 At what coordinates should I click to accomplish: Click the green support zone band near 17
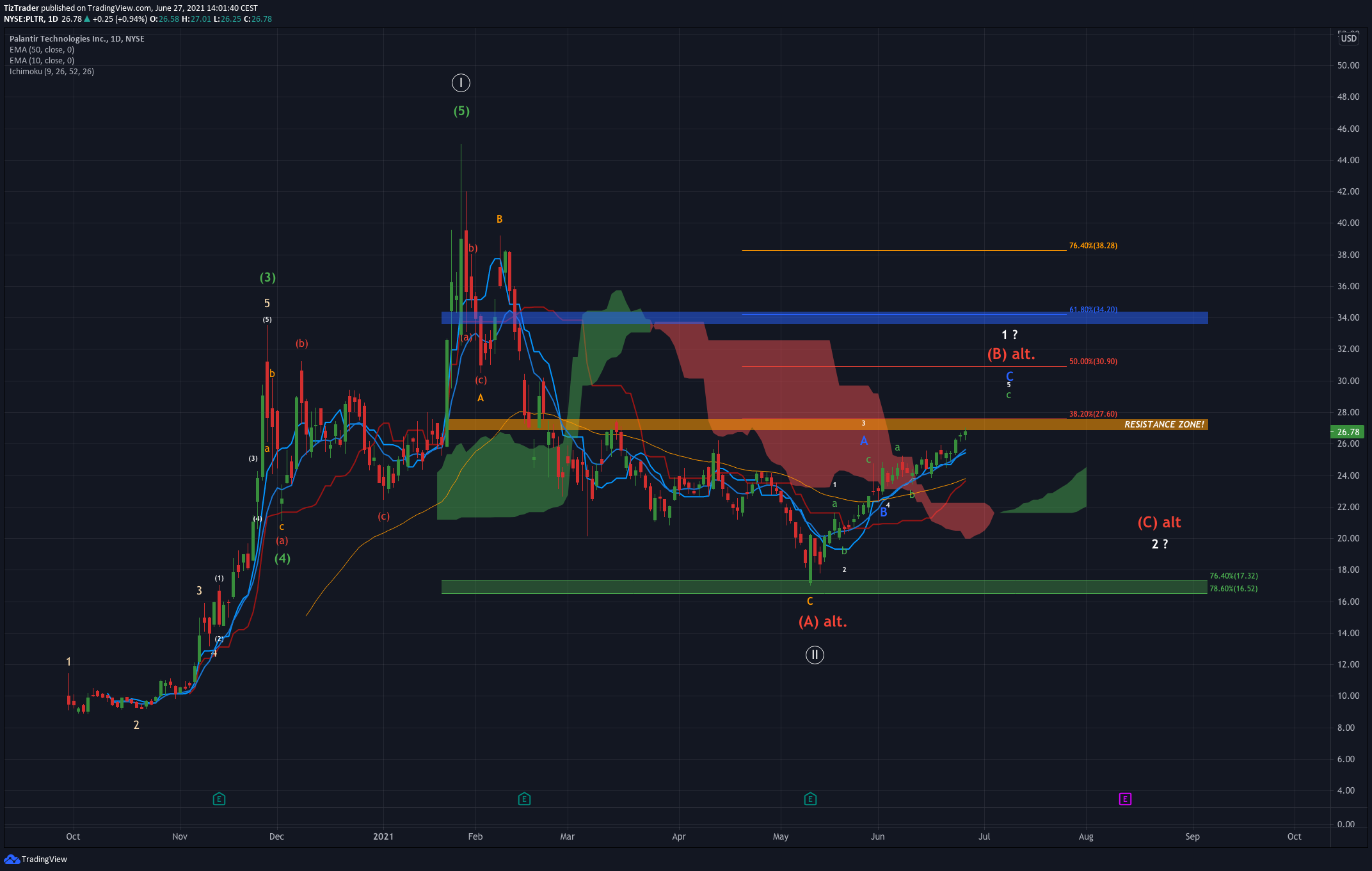tap(824, 587)
